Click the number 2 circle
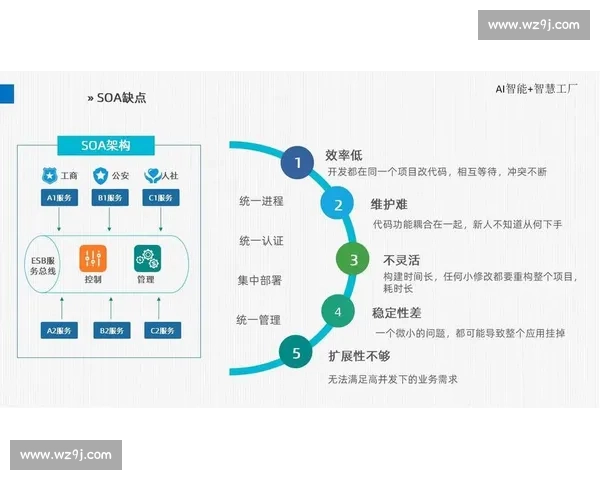 coord(338,205)
